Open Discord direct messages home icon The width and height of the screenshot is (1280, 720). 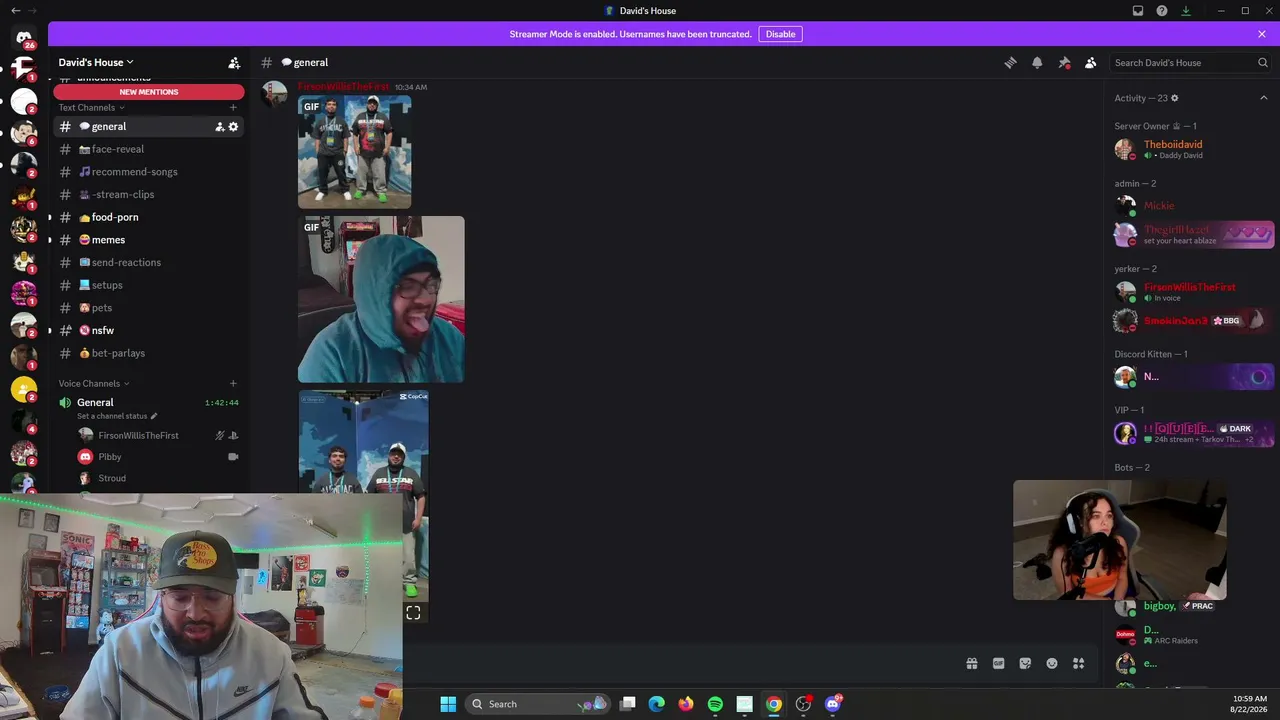[24, 38]
